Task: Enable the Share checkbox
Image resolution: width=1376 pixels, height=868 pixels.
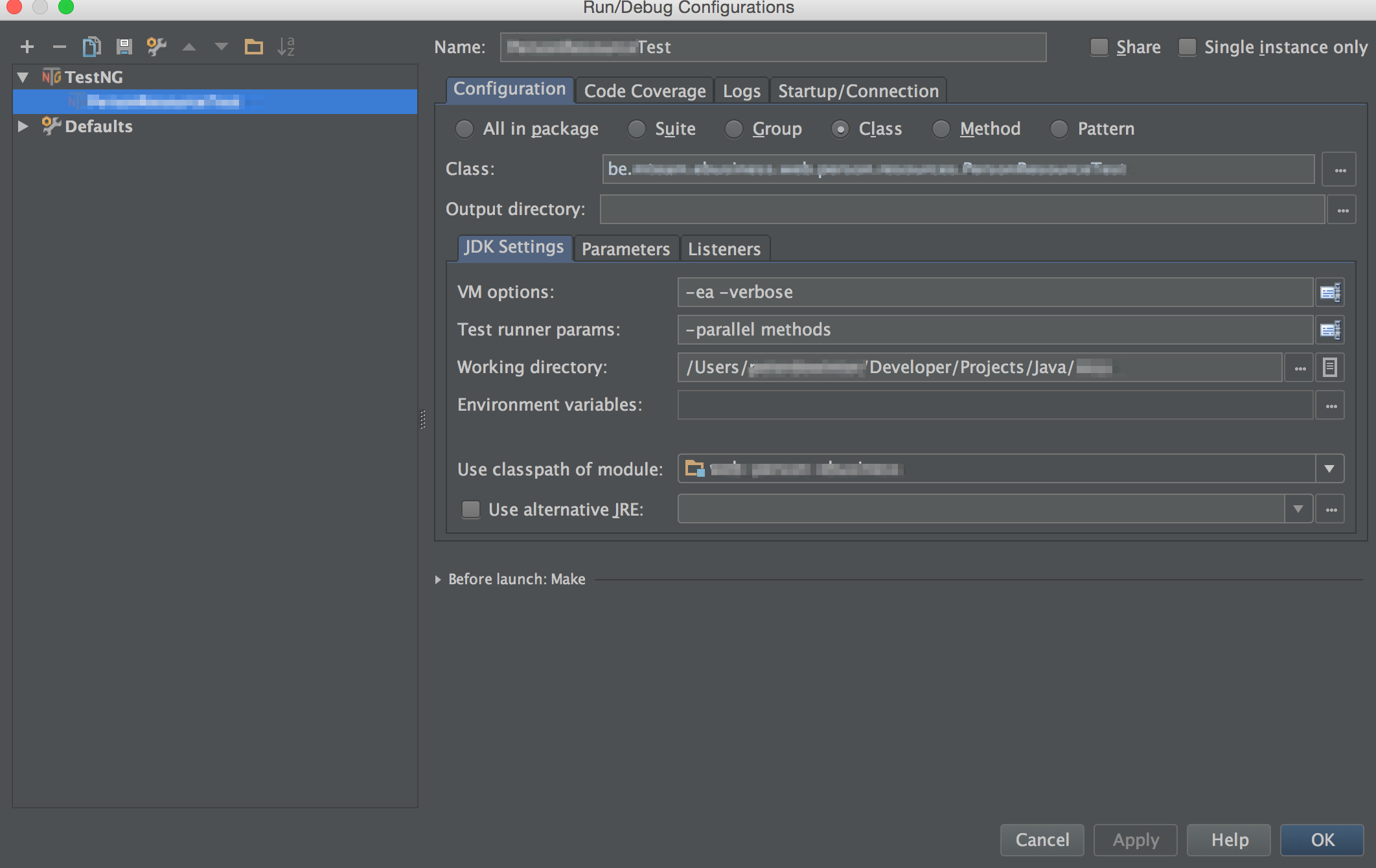Action: click(x=1099, y=47)
